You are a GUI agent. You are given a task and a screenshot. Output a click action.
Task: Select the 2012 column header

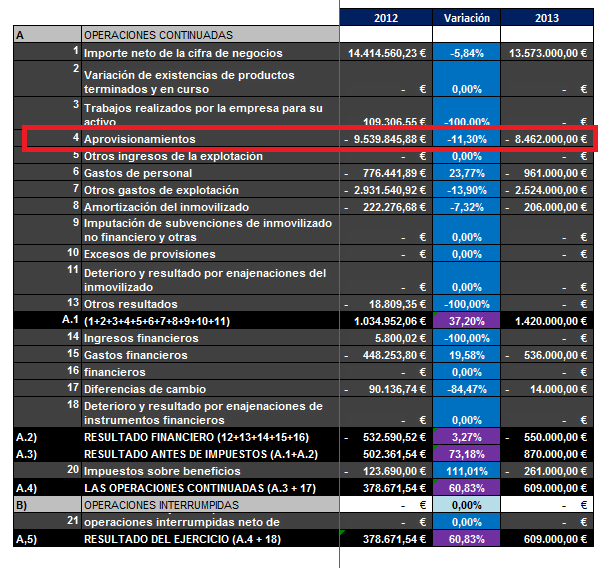386,18
